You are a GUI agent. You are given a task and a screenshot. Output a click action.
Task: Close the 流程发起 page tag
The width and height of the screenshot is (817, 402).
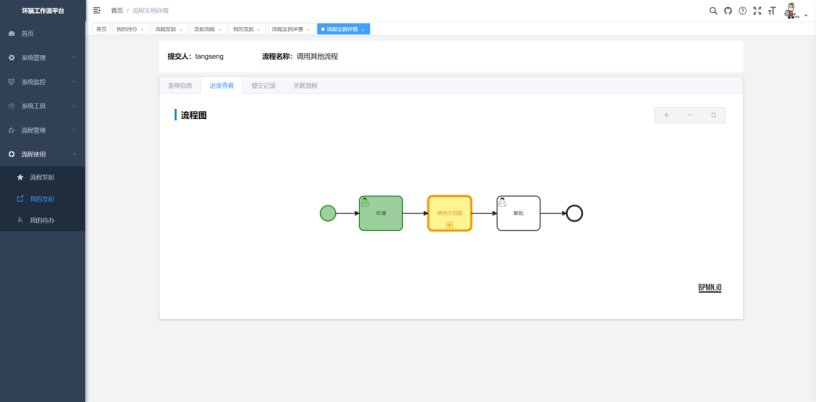coord(181,30)
